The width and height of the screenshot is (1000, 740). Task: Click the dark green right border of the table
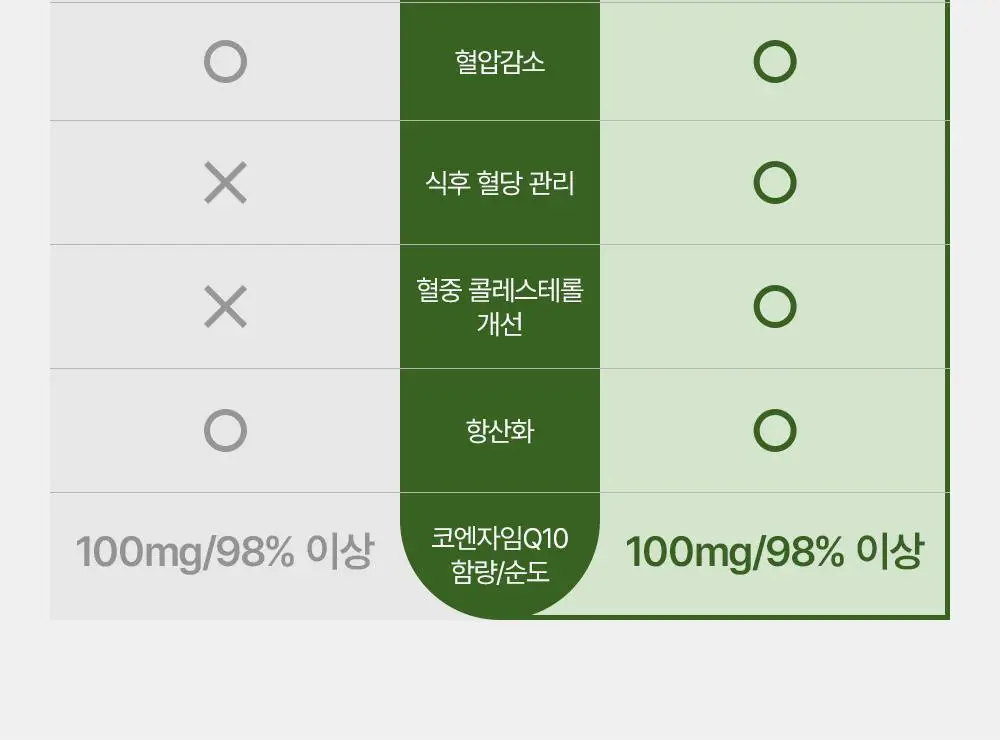pyautogui.click(x=948, y=306)
